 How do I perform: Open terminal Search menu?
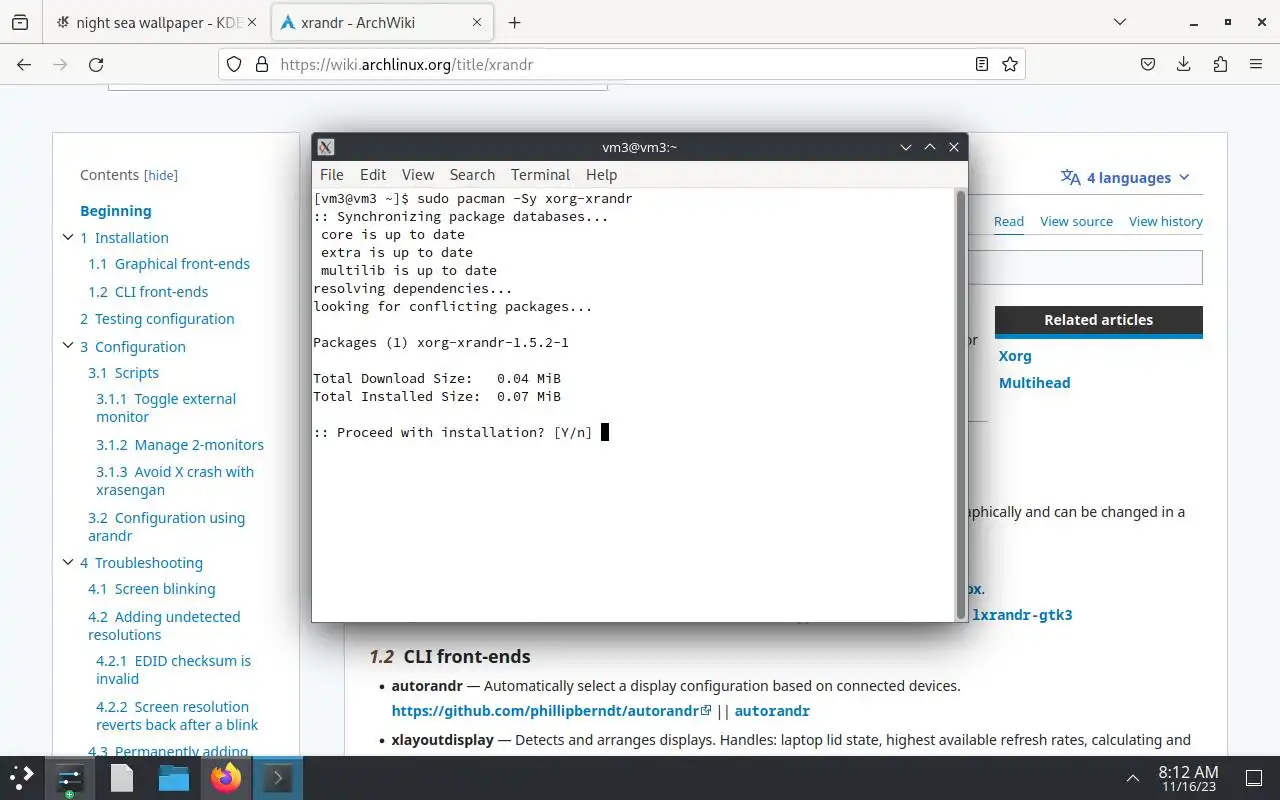click(472, 174)
